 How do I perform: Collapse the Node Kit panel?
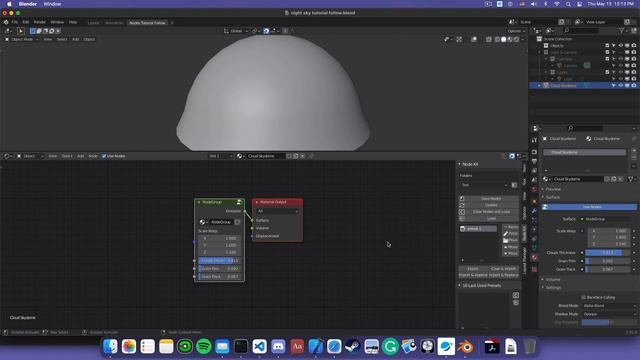coord(469,164)
